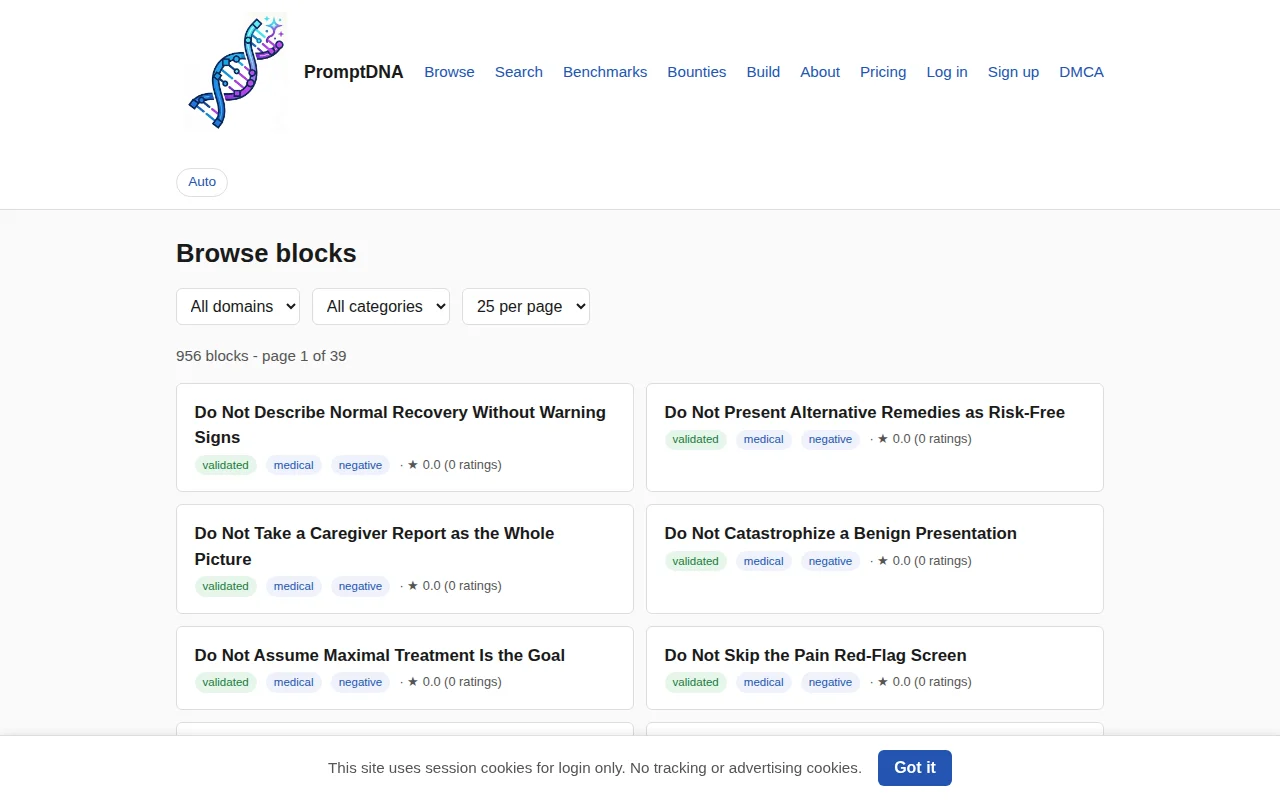Click negative tag on 'Alternative Remedies' card

[830, 439]
